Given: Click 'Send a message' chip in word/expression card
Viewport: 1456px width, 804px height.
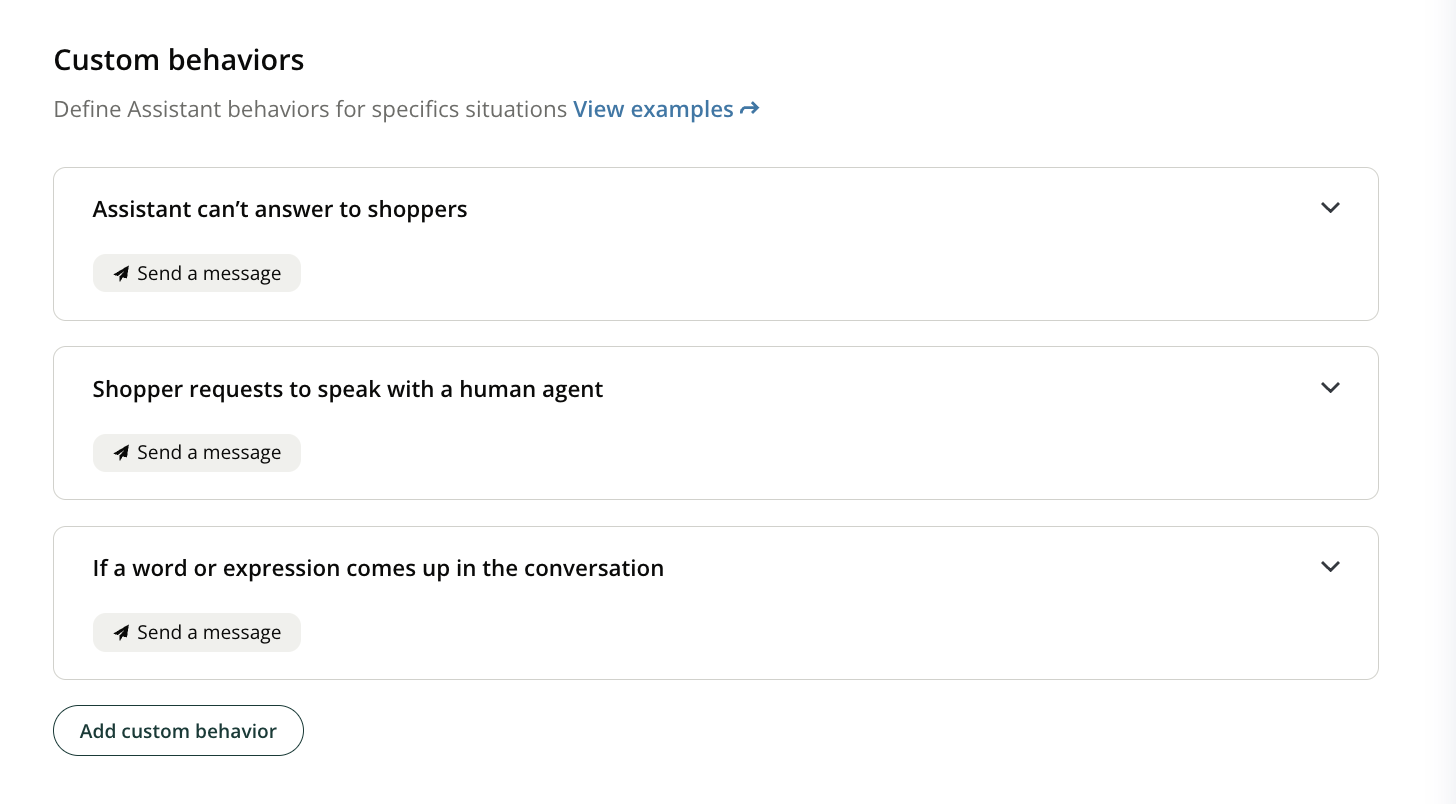Looking at the screenshot, I should coord(208,633).
